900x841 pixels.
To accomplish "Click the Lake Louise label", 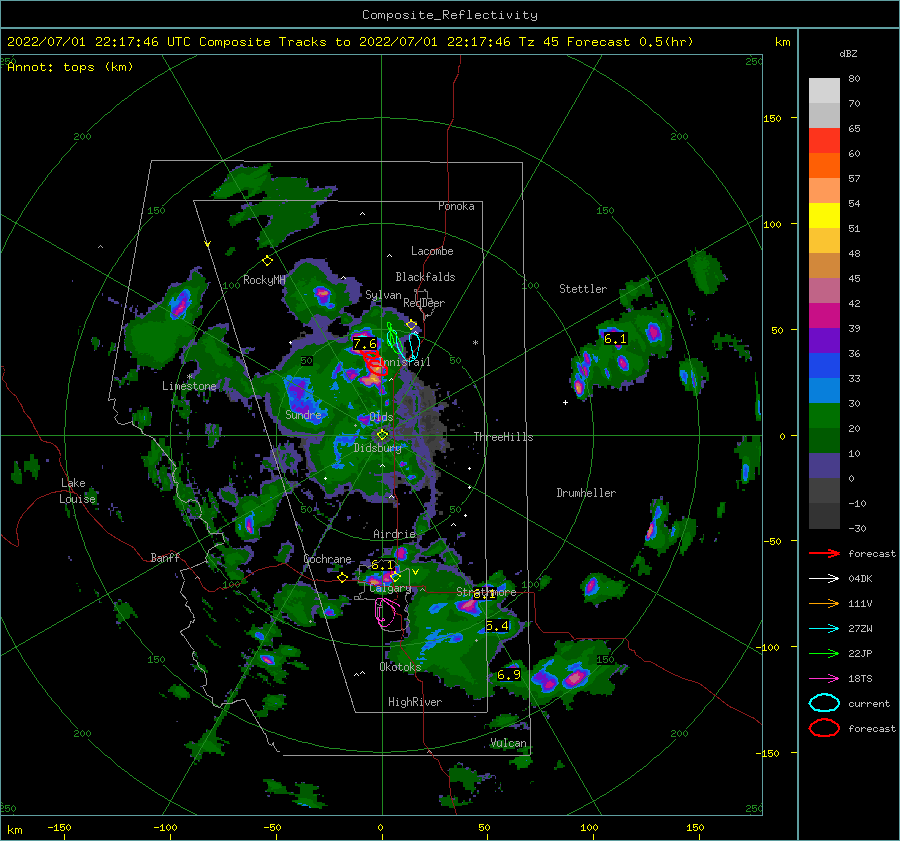I will coord(77,491).
